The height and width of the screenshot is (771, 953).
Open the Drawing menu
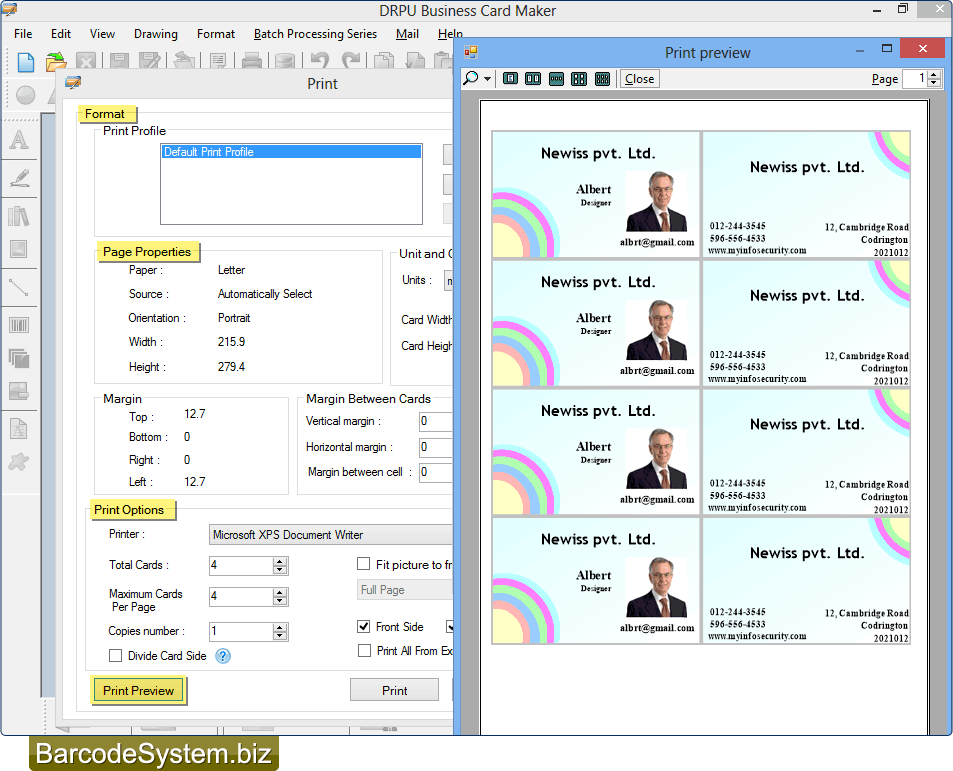click(156, 34)
